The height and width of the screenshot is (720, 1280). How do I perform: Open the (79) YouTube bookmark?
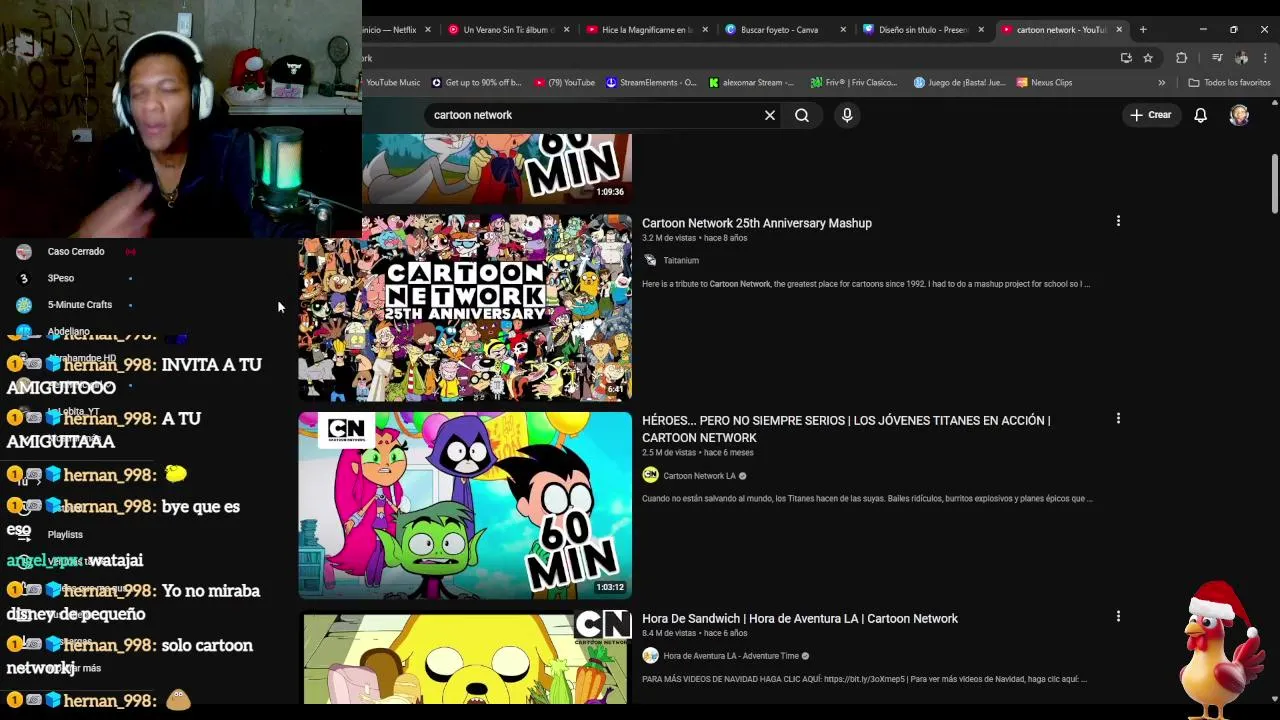pos(565,83)
